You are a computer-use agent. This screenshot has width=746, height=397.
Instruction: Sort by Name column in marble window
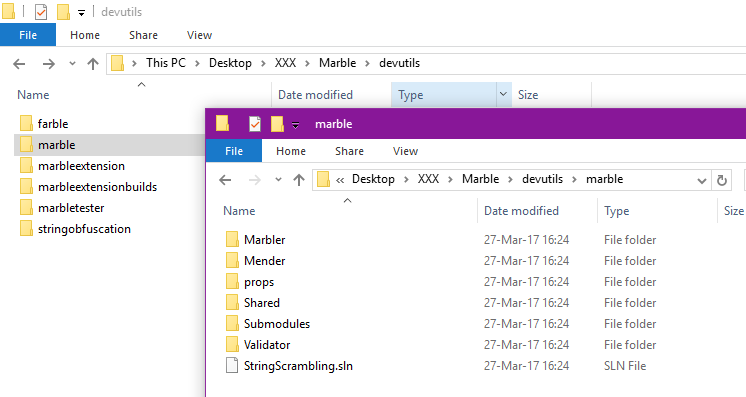(x=239, y=211)
